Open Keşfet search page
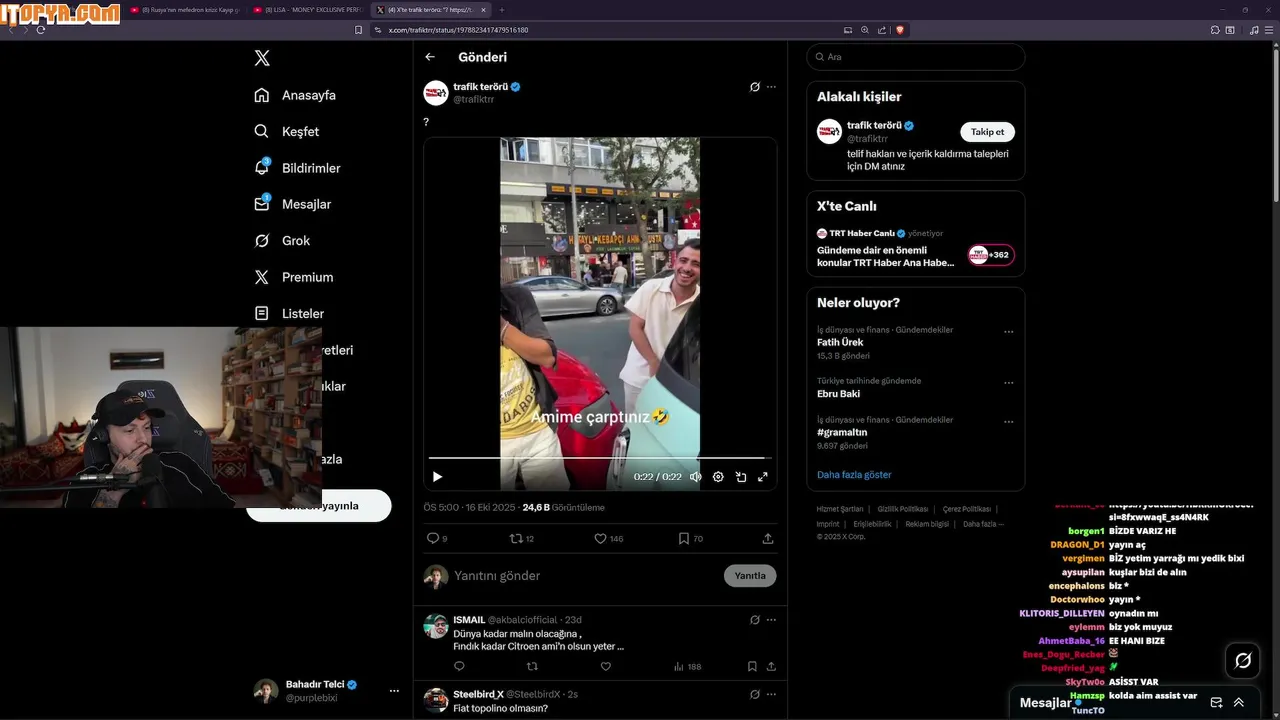Image resolution: width=1280 pixels, height=720 pixels. [287, 131]
